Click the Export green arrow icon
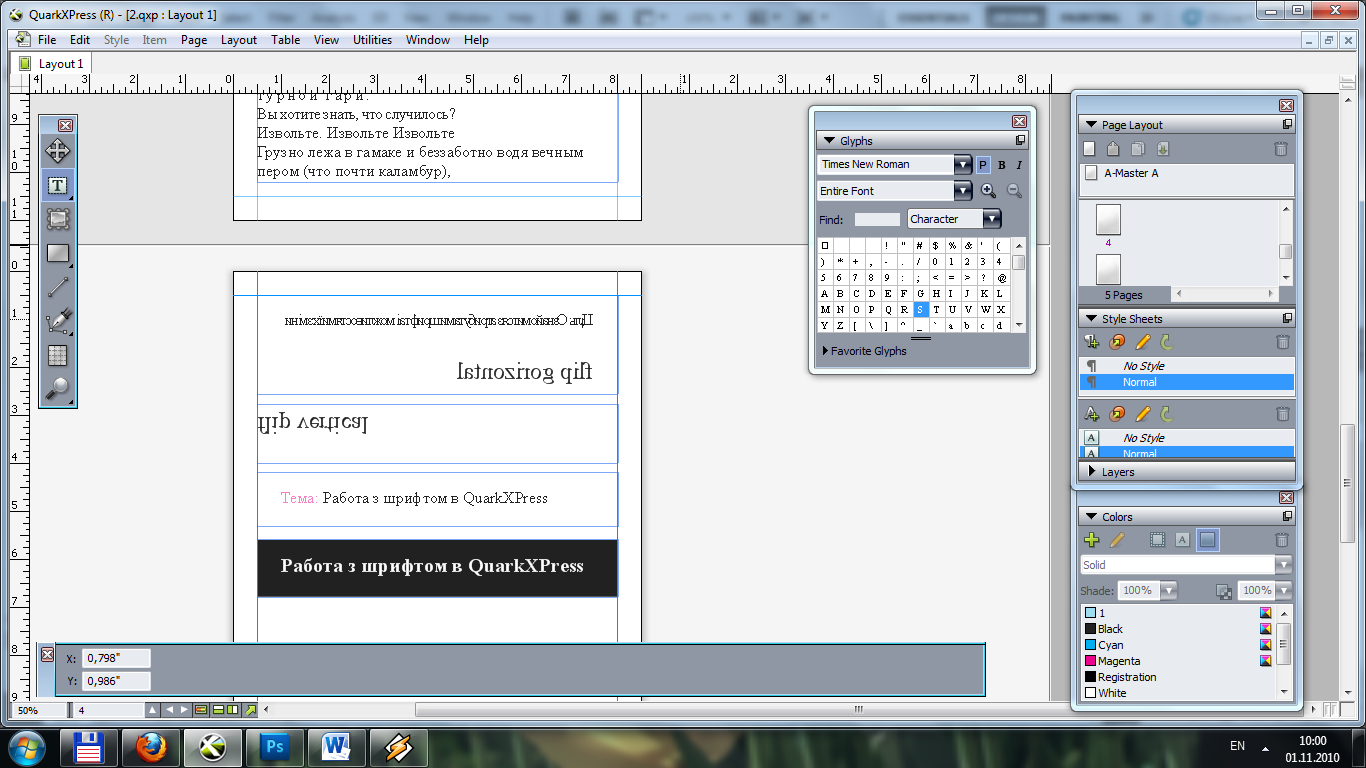Viewport: 1366px width, 768px height. 251,710
